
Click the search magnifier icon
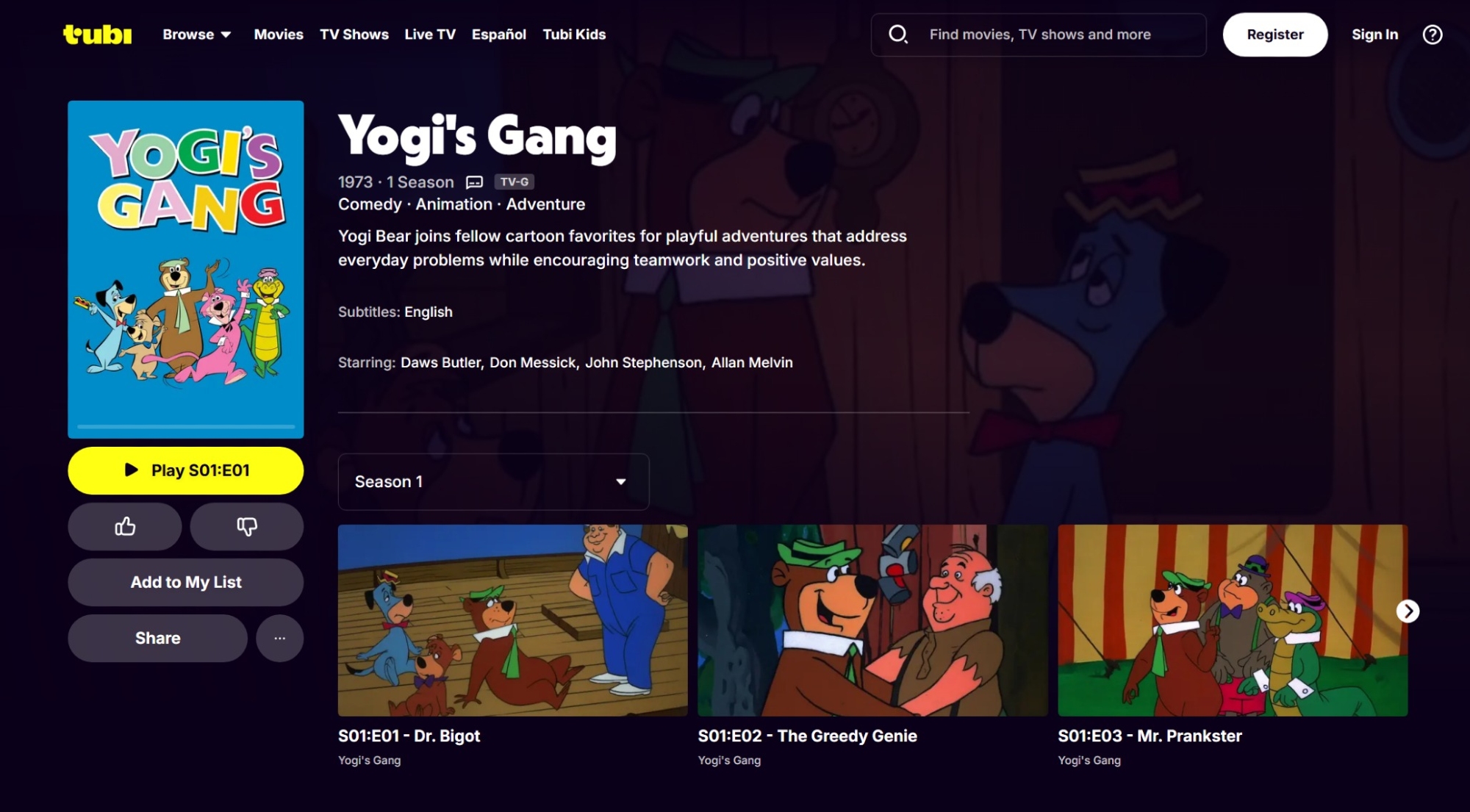click(x=897, y=35)
